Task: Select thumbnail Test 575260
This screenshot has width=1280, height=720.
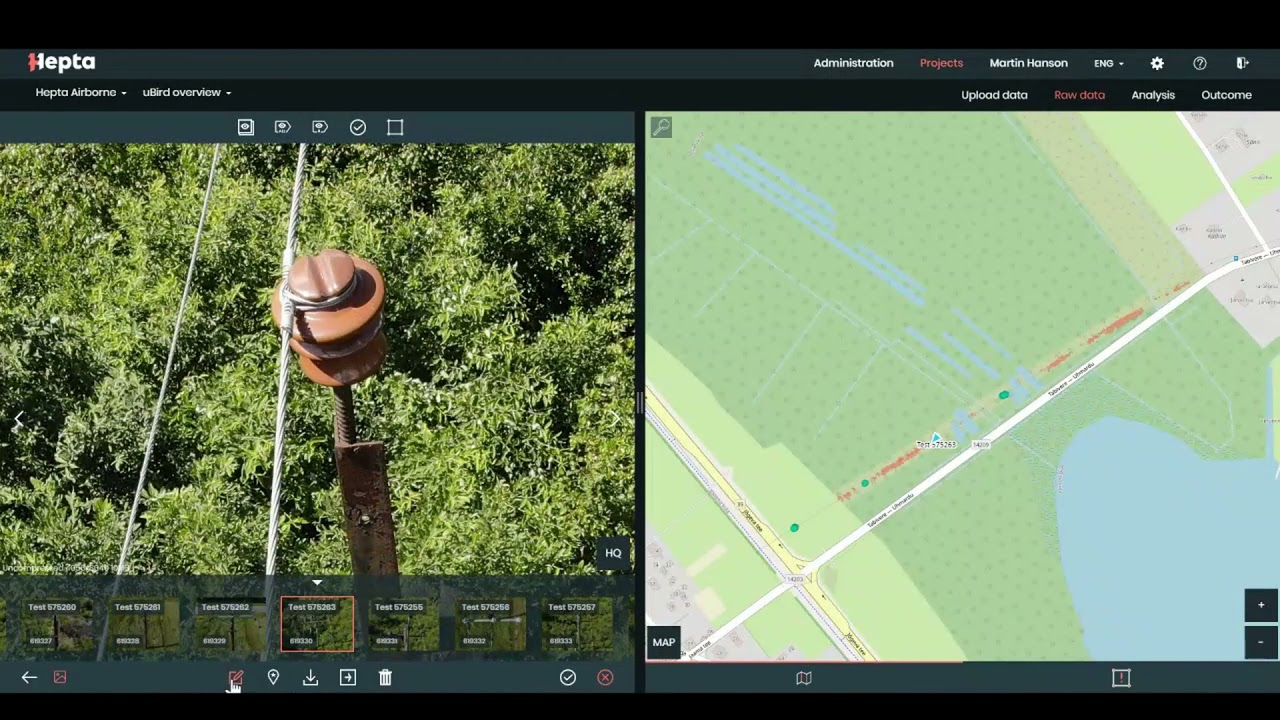Action: 55,624
